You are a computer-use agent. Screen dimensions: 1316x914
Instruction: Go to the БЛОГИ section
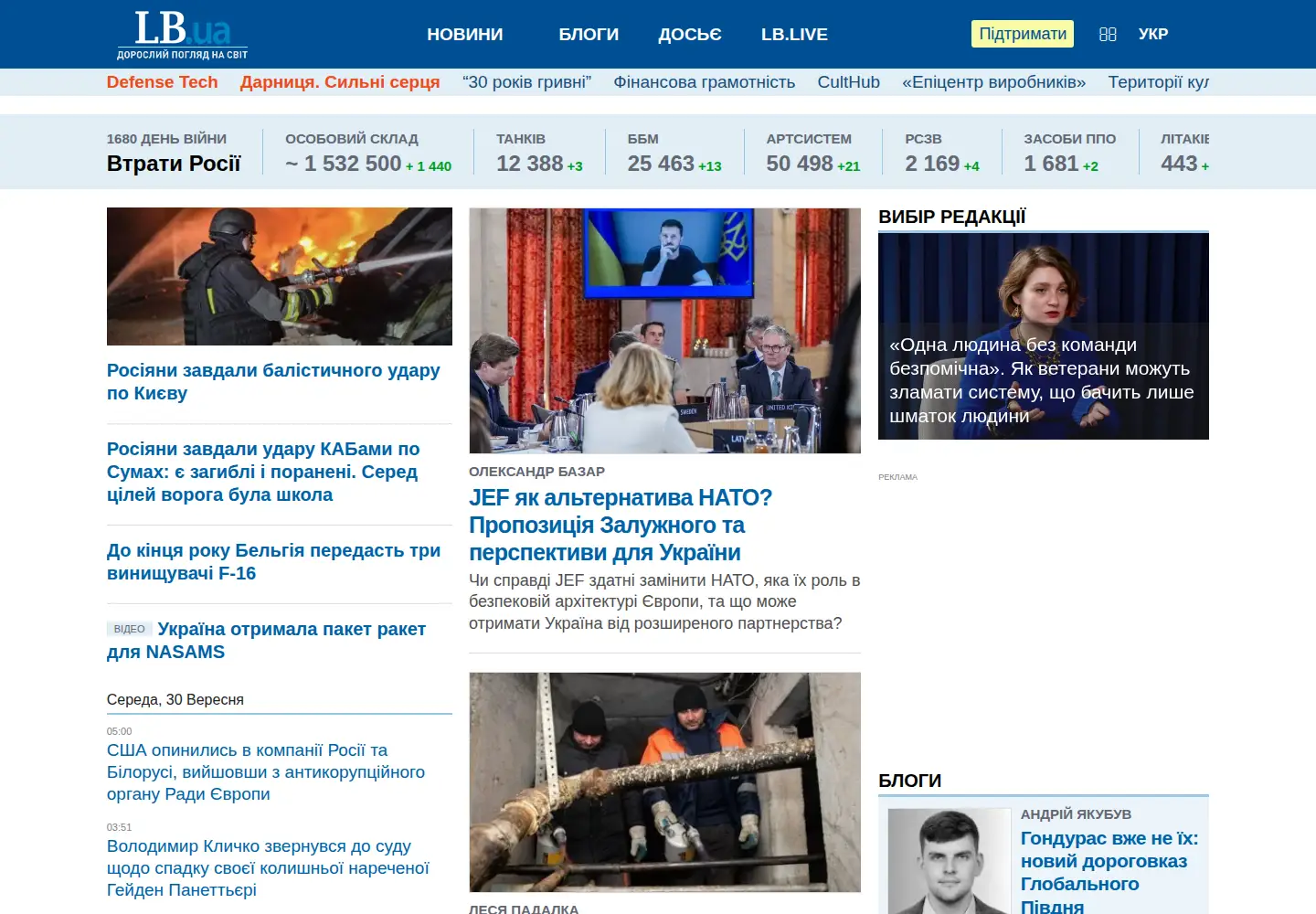pos(589,34)
